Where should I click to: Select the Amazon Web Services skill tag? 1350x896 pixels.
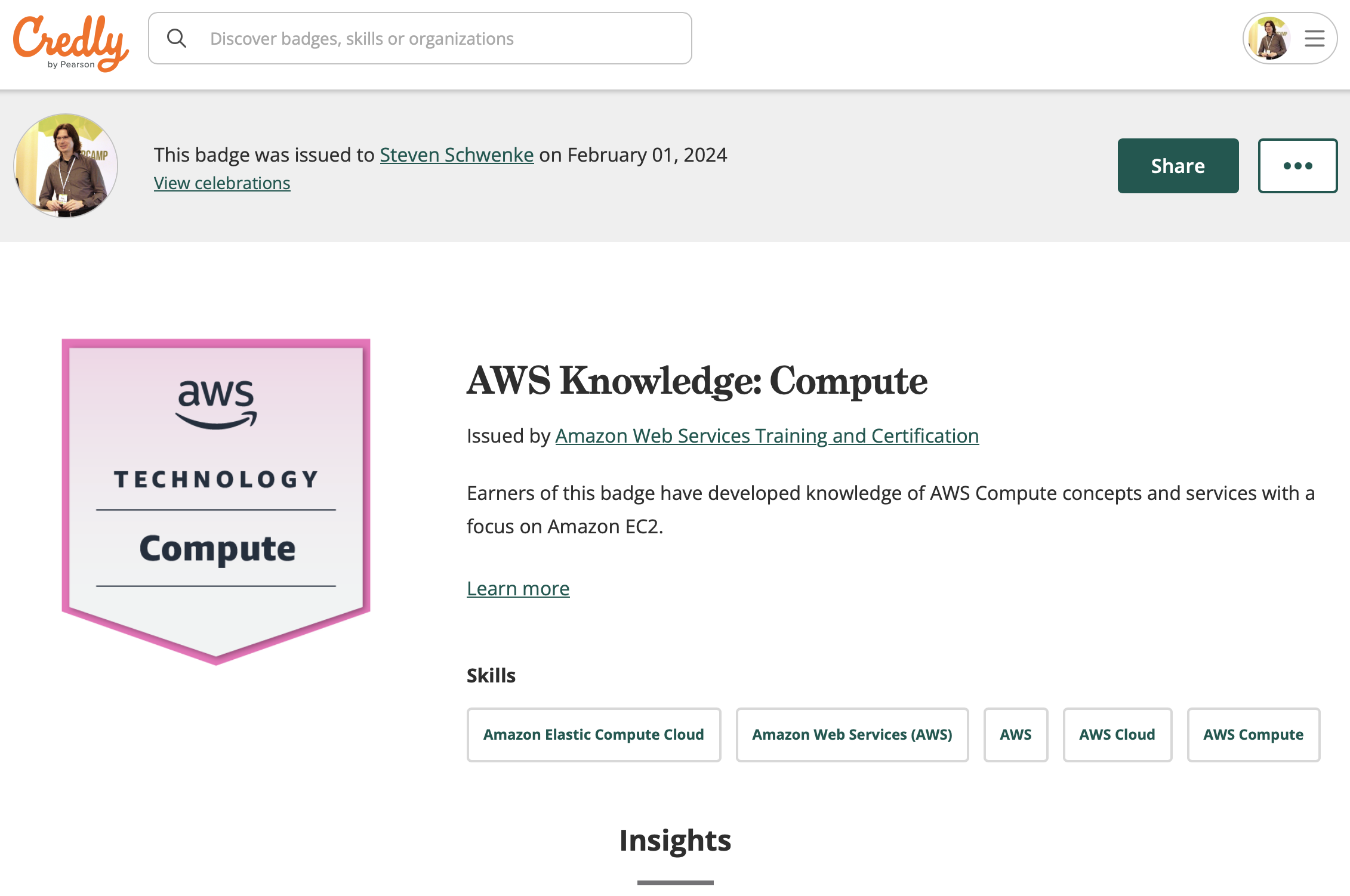coord(851,734)
